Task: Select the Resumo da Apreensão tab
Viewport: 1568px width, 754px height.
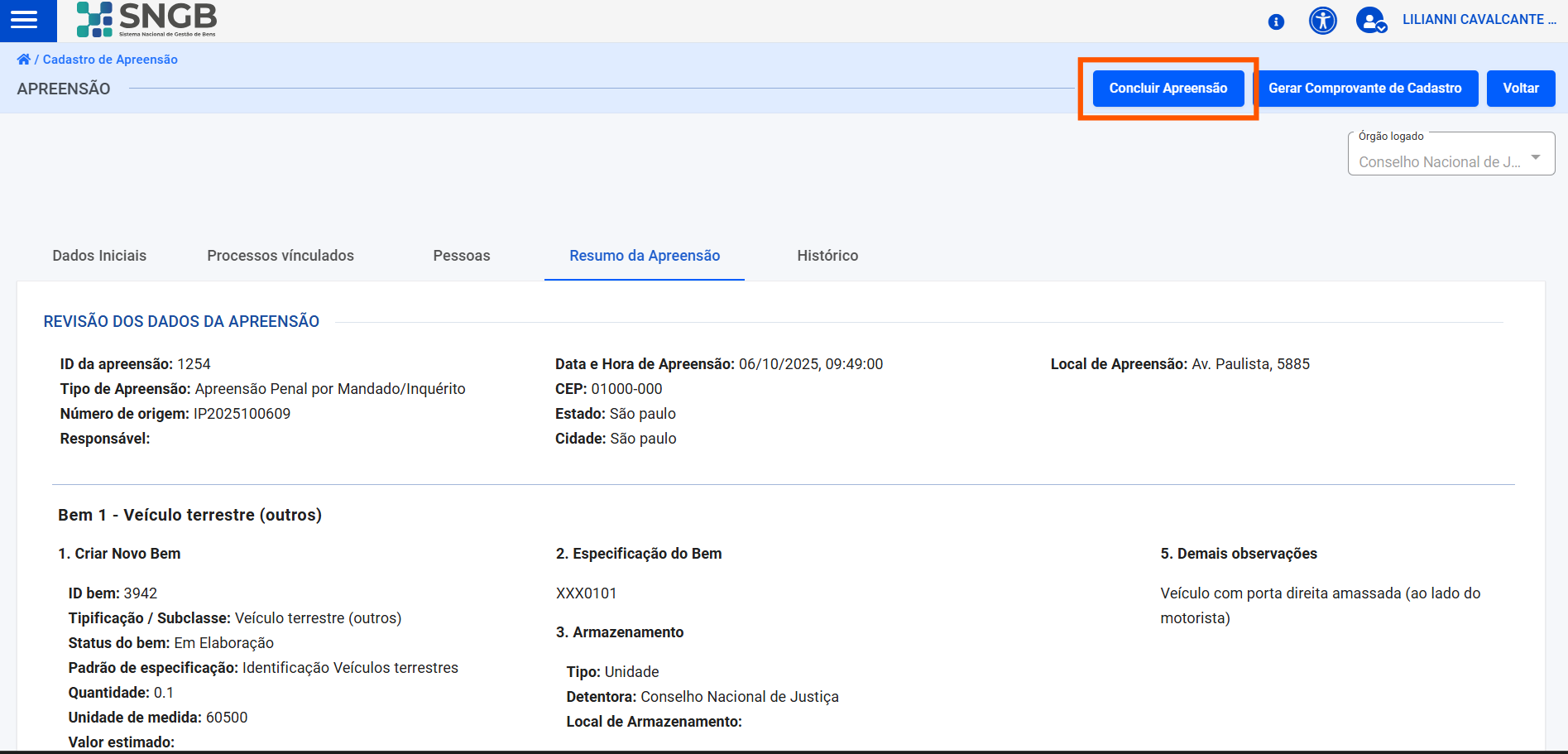Action: 644,256
